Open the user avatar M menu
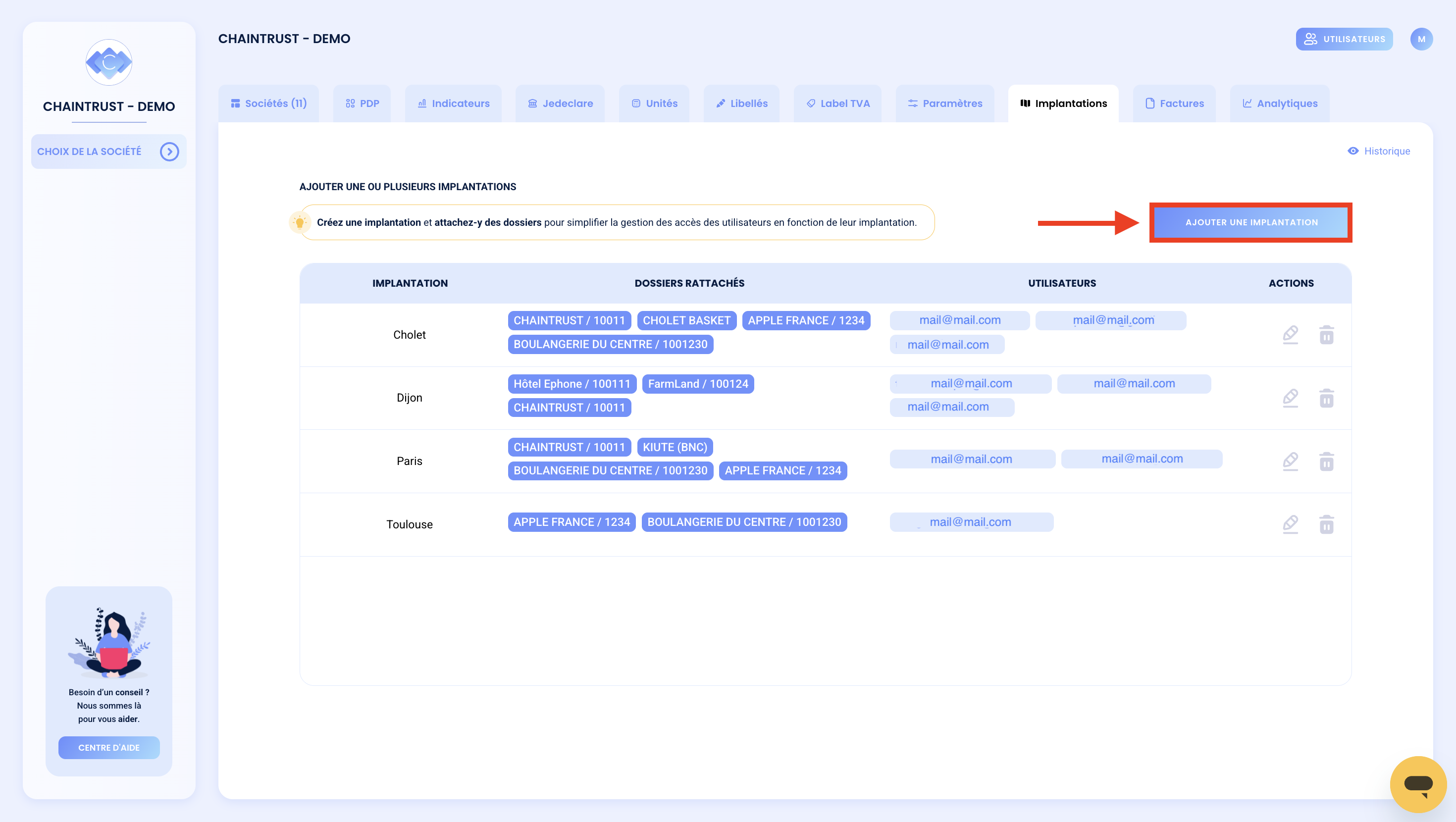 coord(1421,39)
